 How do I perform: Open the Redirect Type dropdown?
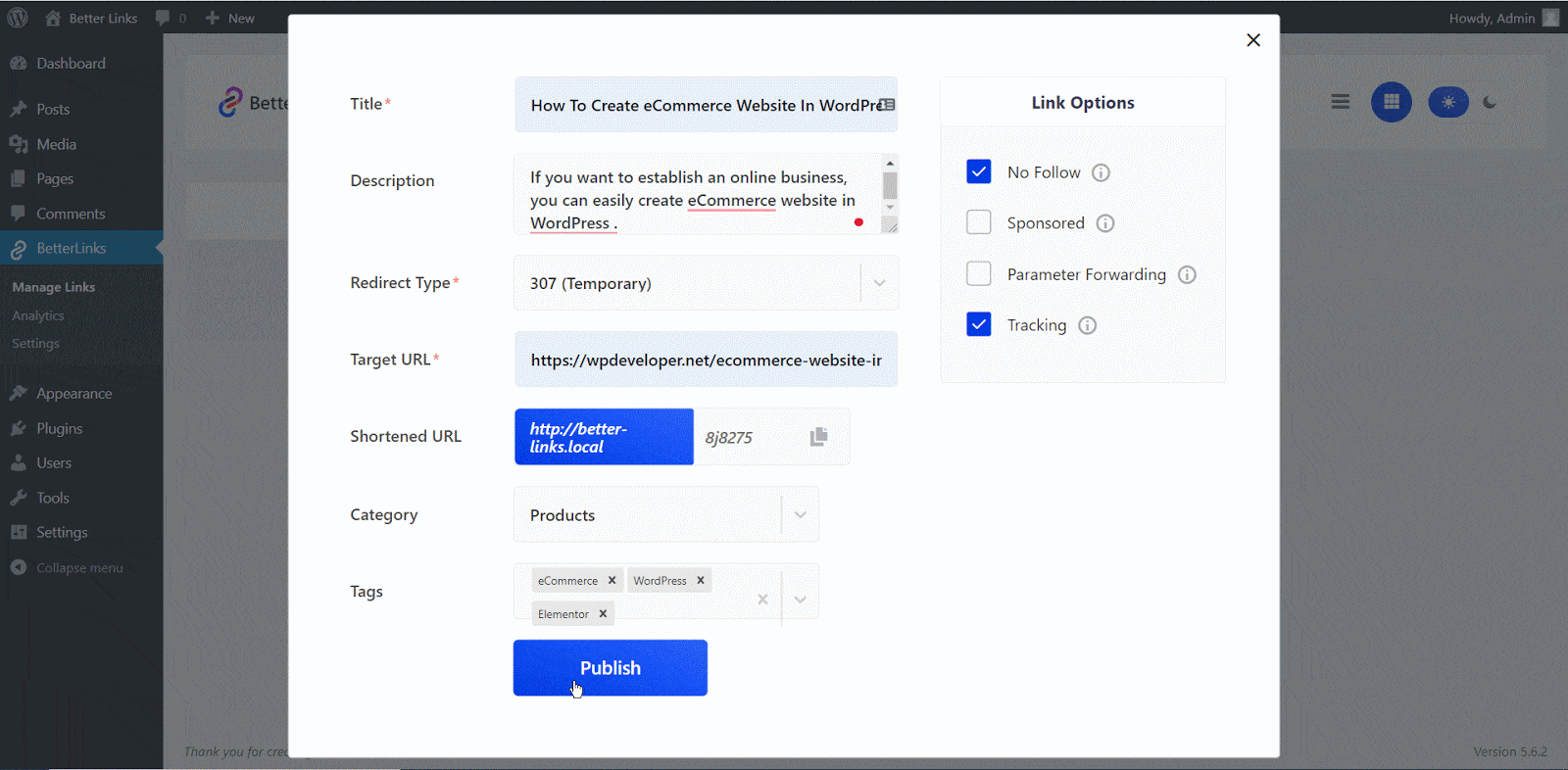pos(706,283)
